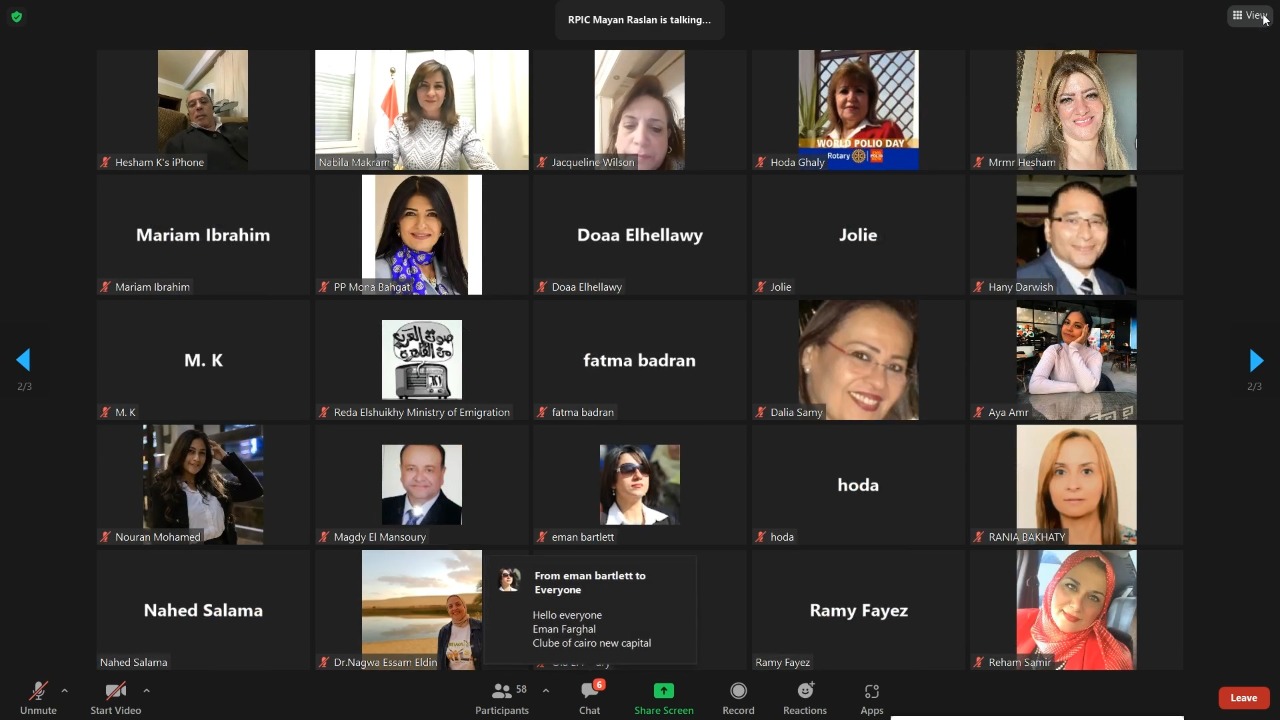The image size is (1280, 720).
Task: Open the Apps panel
Action: point(872,697)
